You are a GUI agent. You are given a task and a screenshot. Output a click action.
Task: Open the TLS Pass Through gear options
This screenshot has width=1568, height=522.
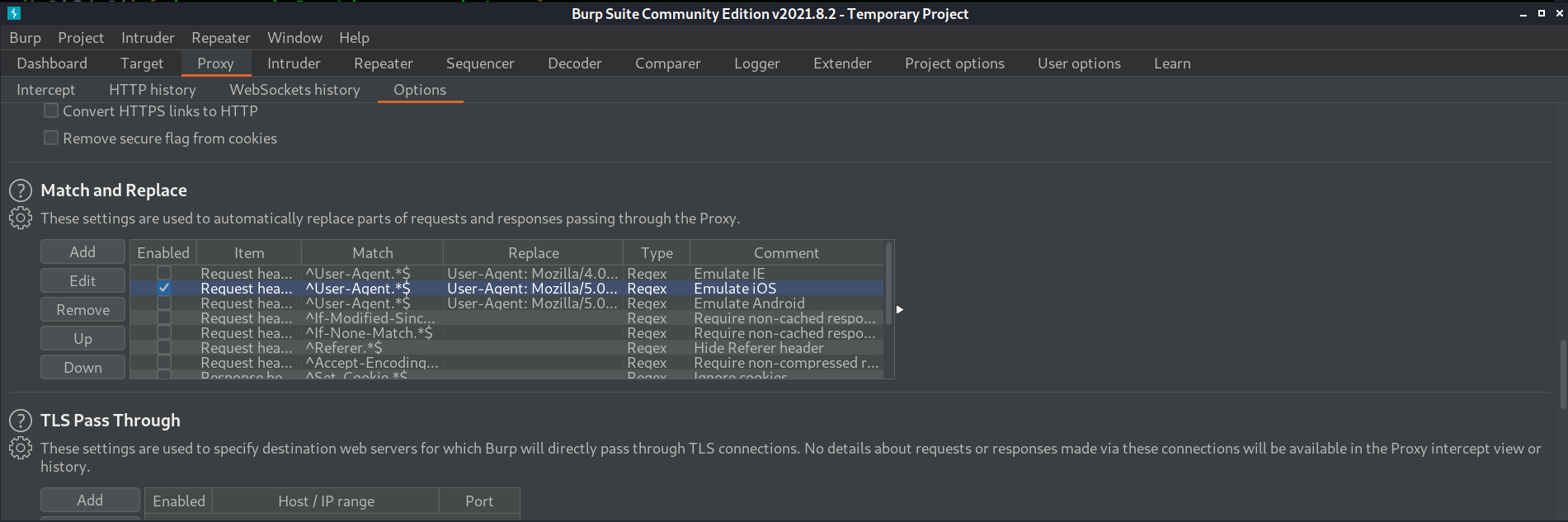(21, 449)
